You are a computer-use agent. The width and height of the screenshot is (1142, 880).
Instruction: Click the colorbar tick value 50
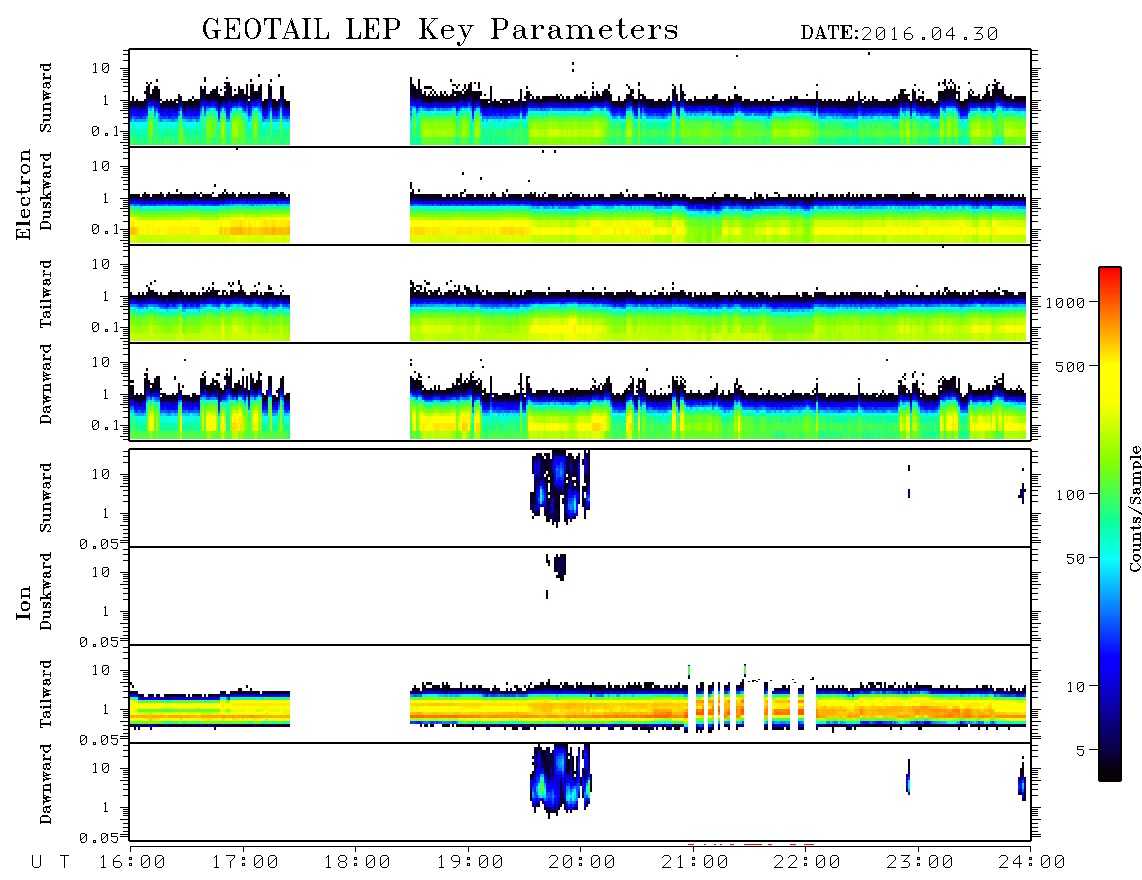point(1074,559)
